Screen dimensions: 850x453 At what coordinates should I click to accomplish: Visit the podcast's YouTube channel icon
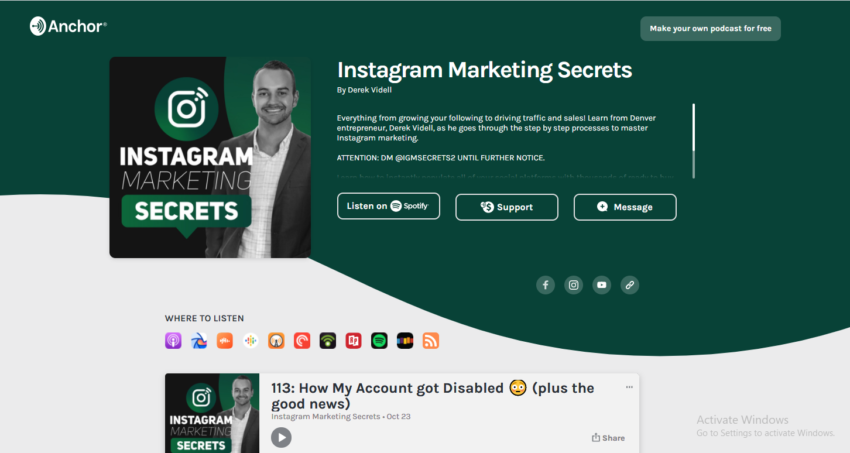[602, 285]
